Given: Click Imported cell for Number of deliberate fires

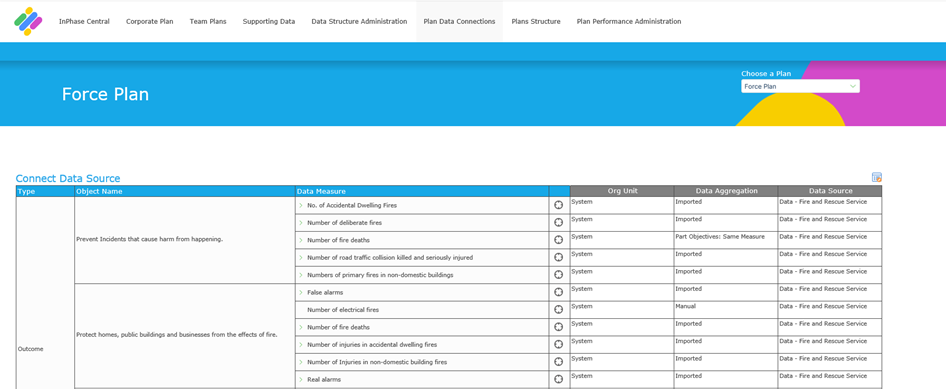Looking at the screenshot, I should [726, 223].
